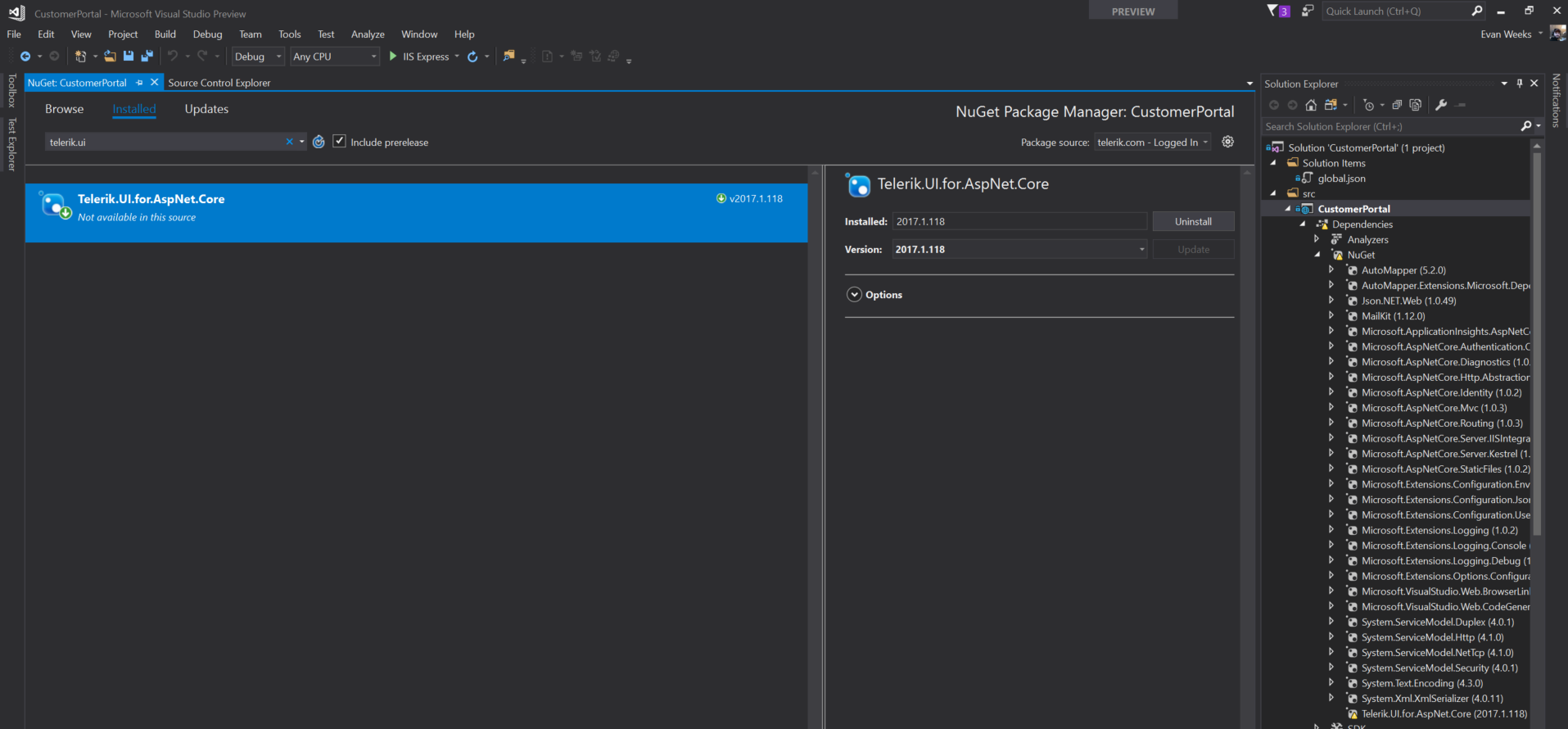Uncheck the Include prerelease checkbox
The image size is (1568, 729).
pyautogui.click(x=339, y=142)
